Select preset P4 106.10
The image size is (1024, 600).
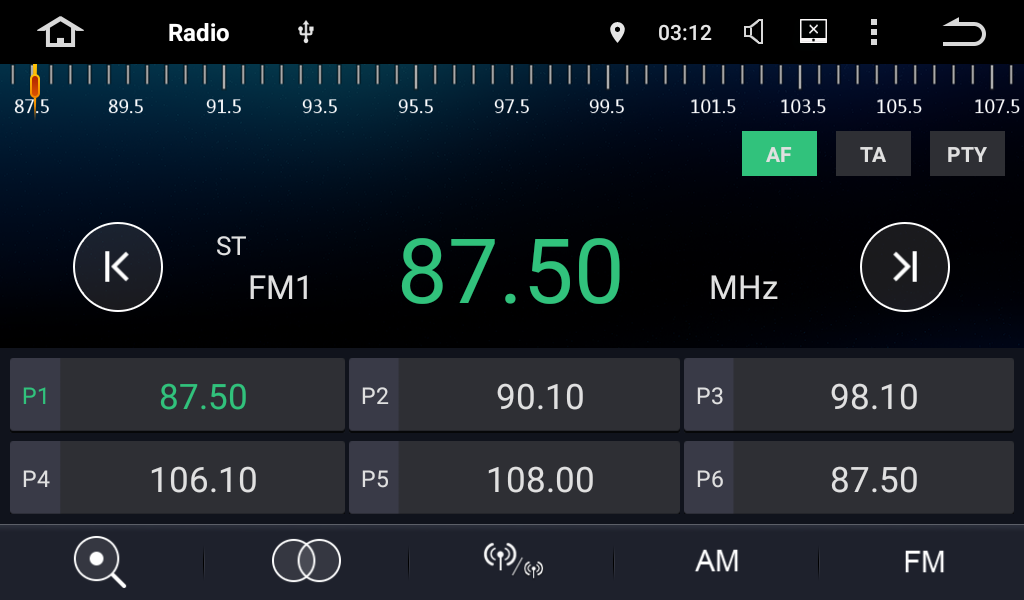(178, 479)
